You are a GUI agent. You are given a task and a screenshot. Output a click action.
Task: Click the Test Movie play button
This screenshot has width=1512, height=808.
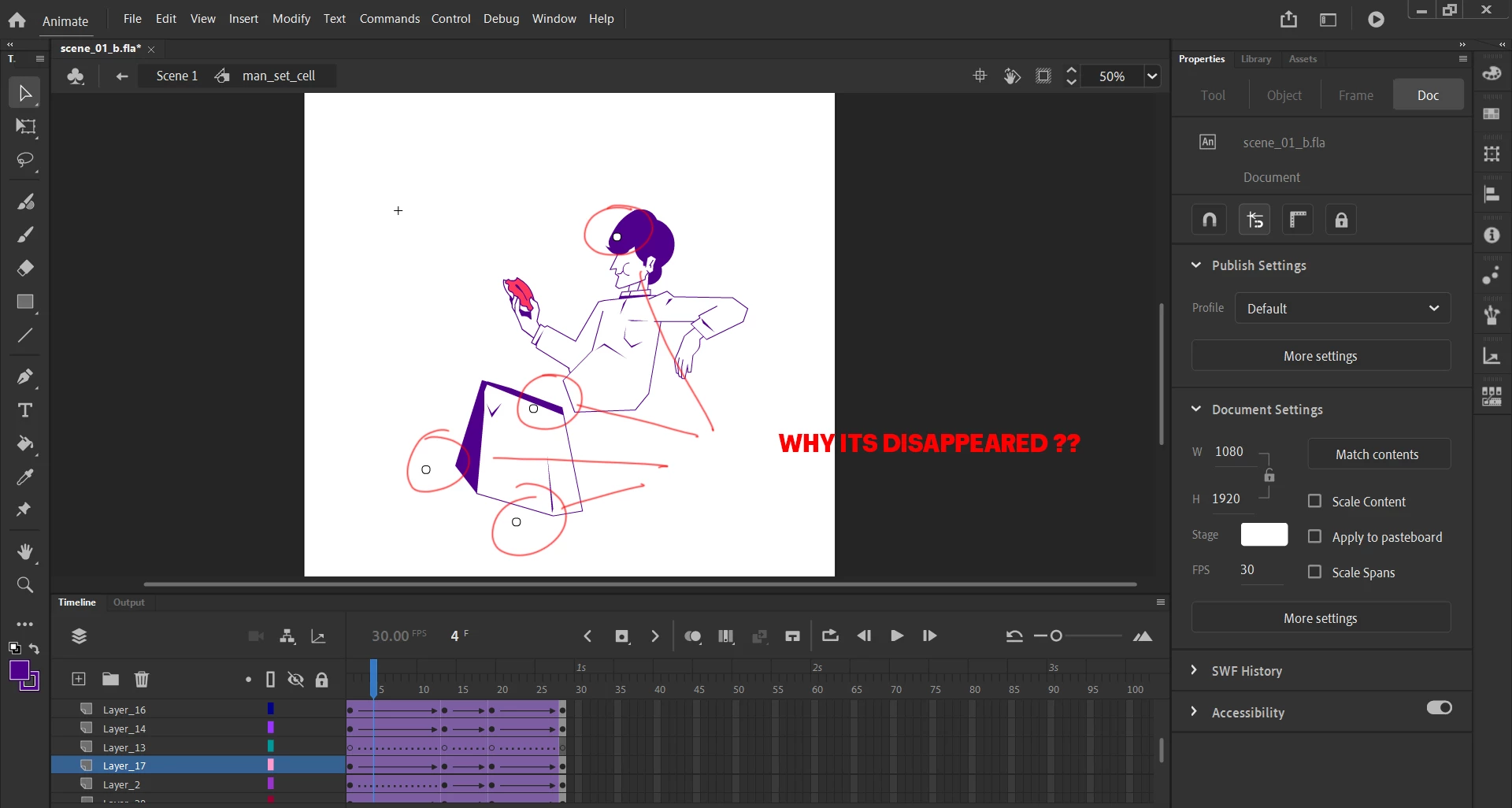tap(1376, 20)
